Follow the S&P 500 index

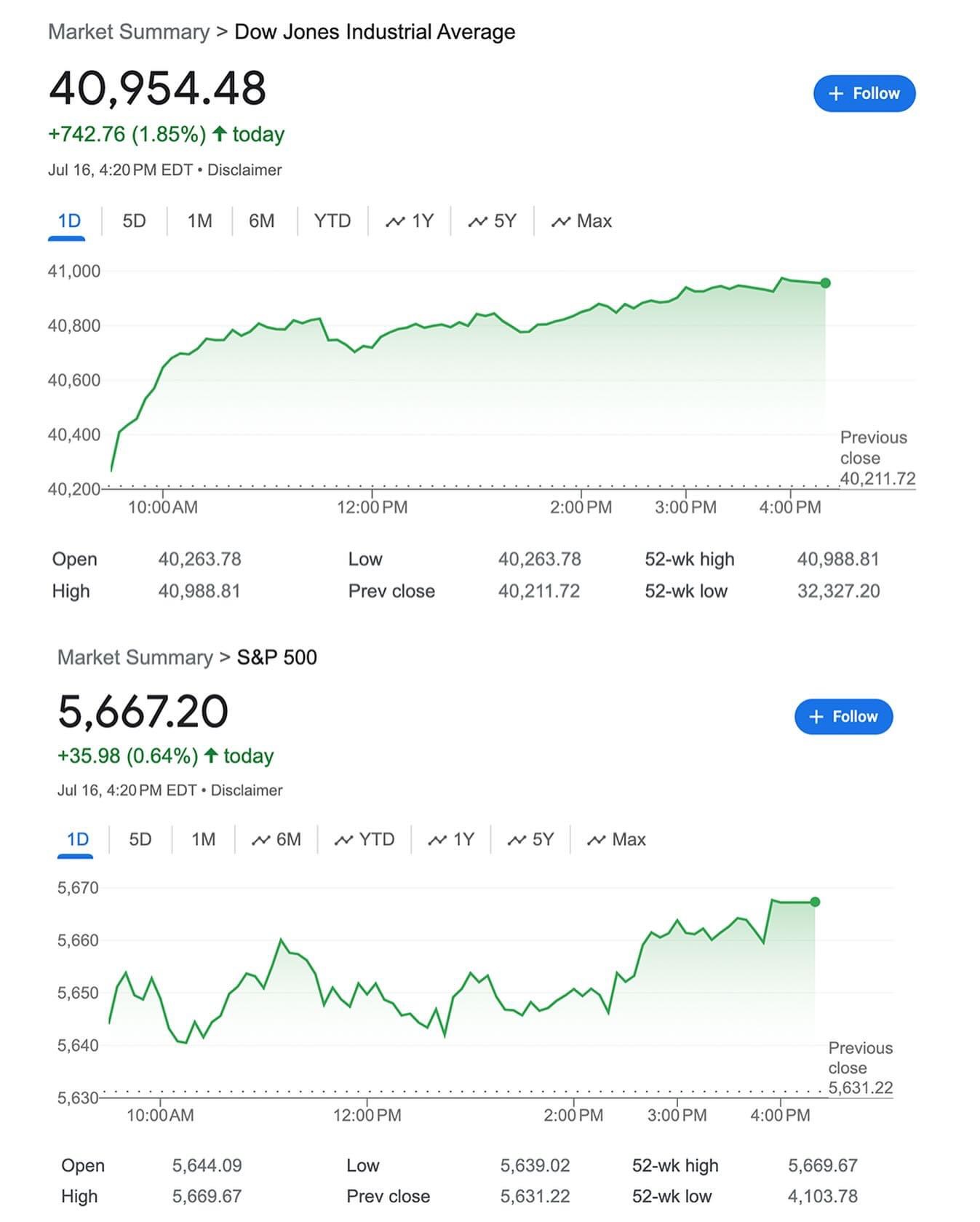843,716
